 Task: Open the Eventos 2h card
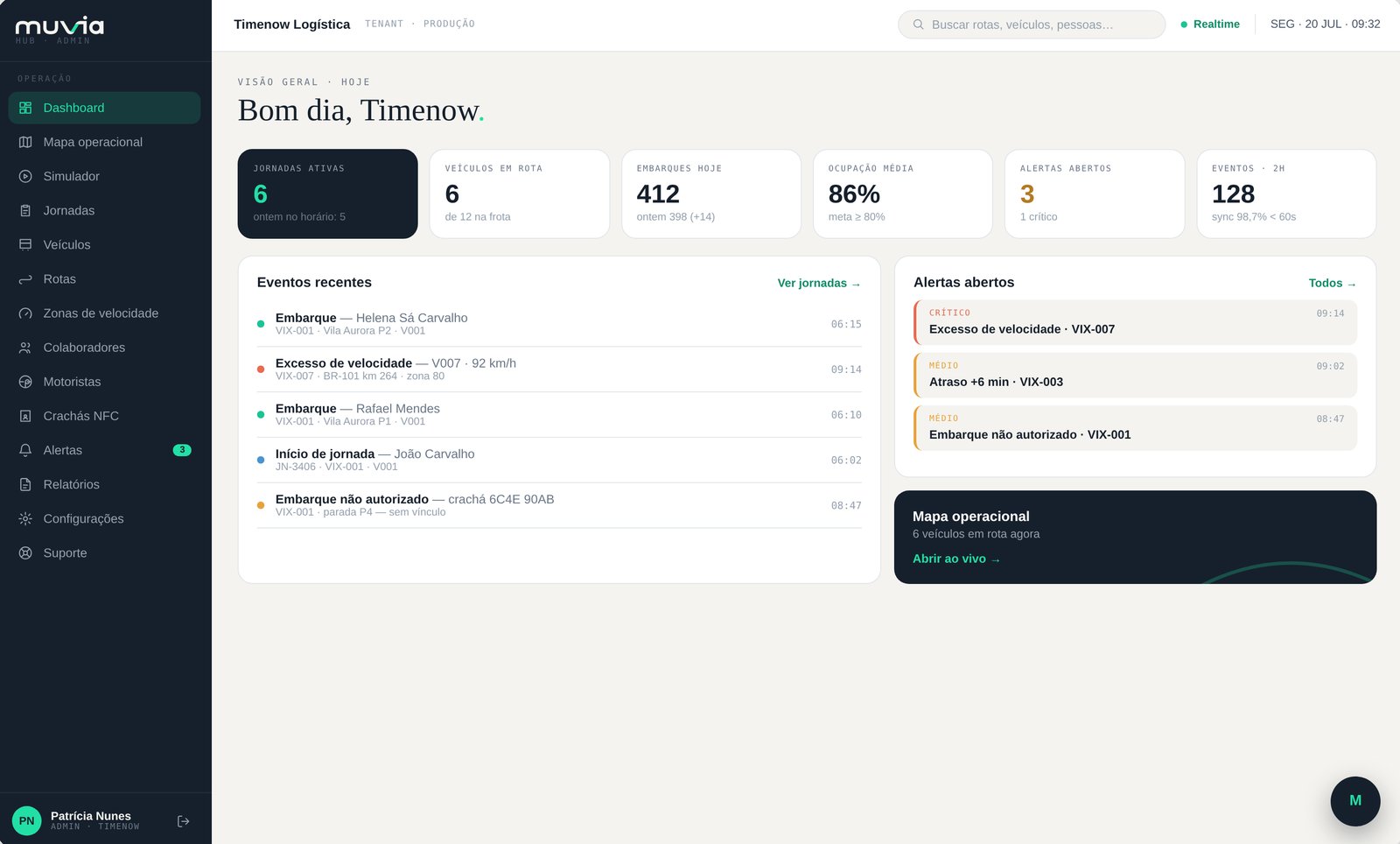click(1286, 193)
